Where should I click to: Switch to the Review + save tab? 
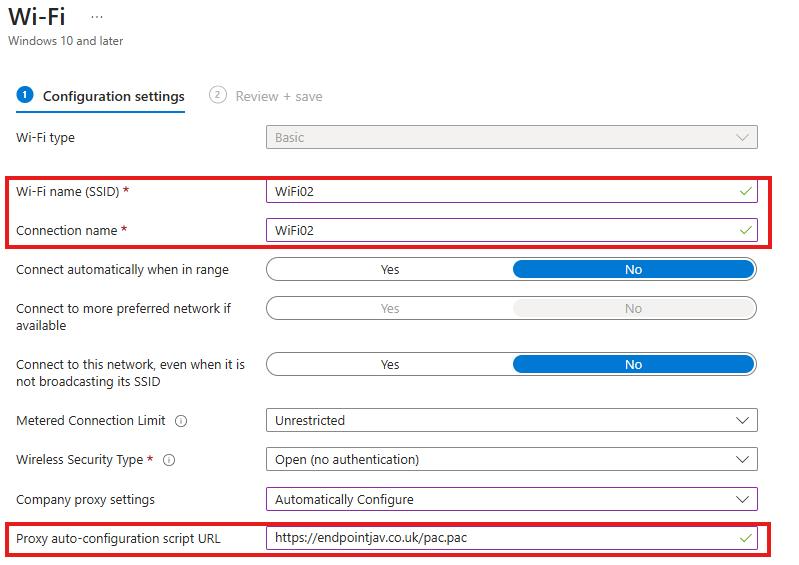[x=278, y=96]
